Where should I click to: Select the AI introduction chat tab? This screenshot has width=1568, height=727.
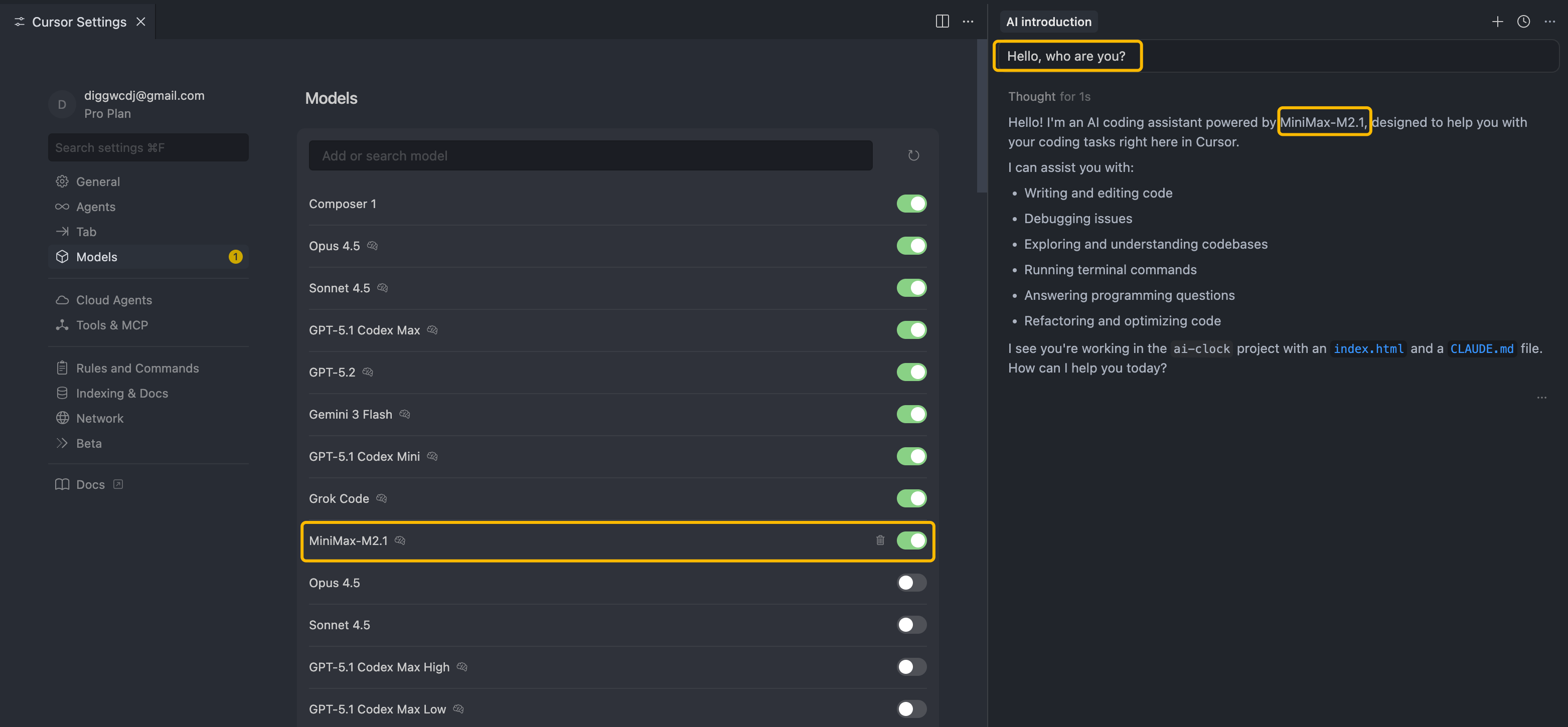pyautogui.click(x=1048, y=22)
